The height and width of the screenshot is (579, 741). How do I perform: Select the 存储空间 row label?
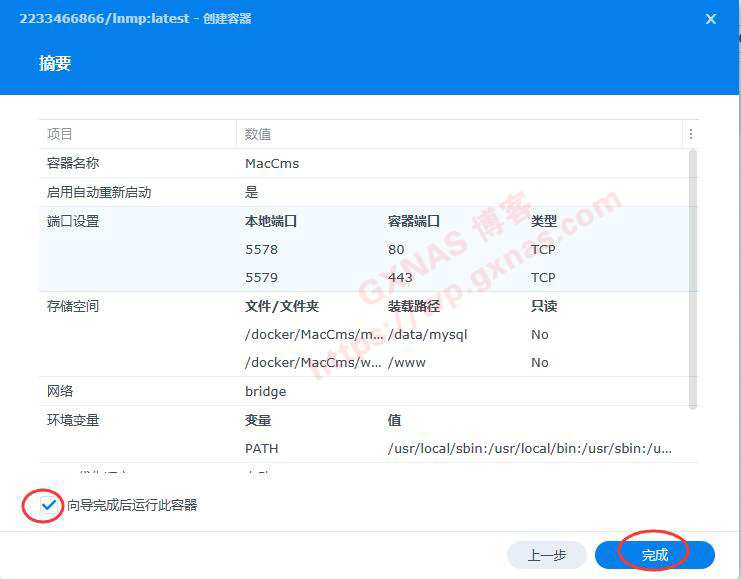(73, 306)
